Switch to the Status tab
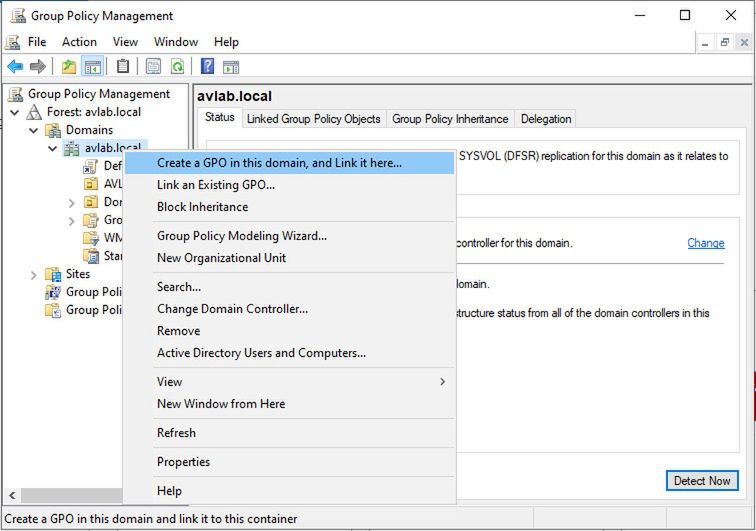This screenshot has height=531, width=756. point(219,117)
